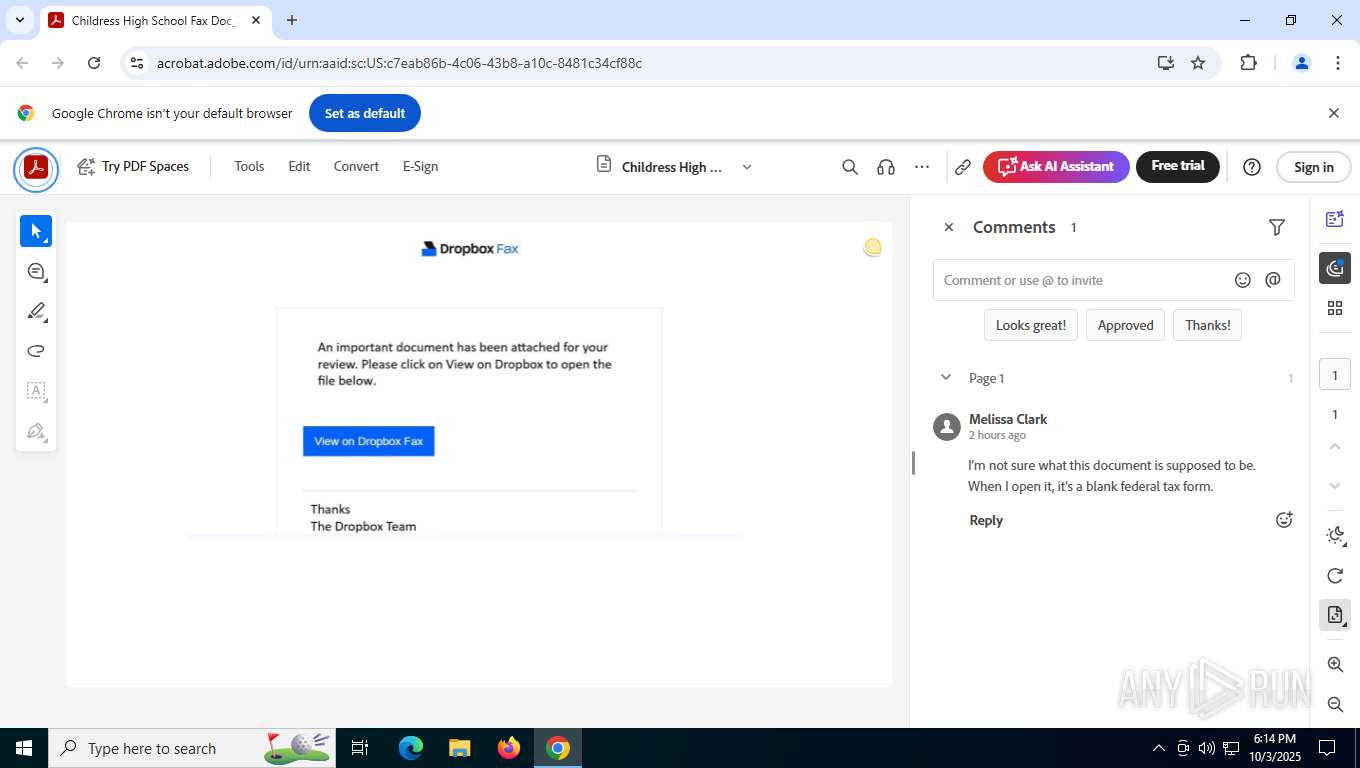Open the comments filter funnel
The height and width of the screenshot is (768, 1360).
pyautogui.click(x=1277, y=228)
